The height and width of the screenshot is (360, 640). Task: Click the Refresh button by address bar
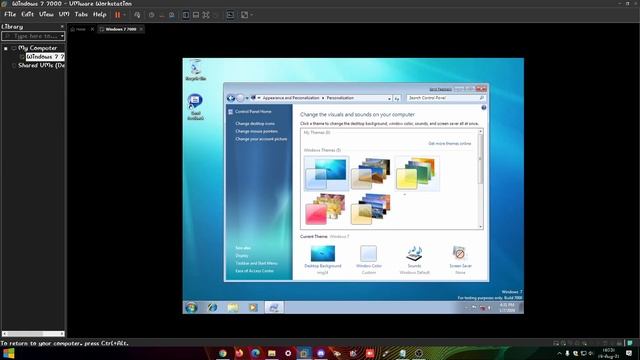397,98
